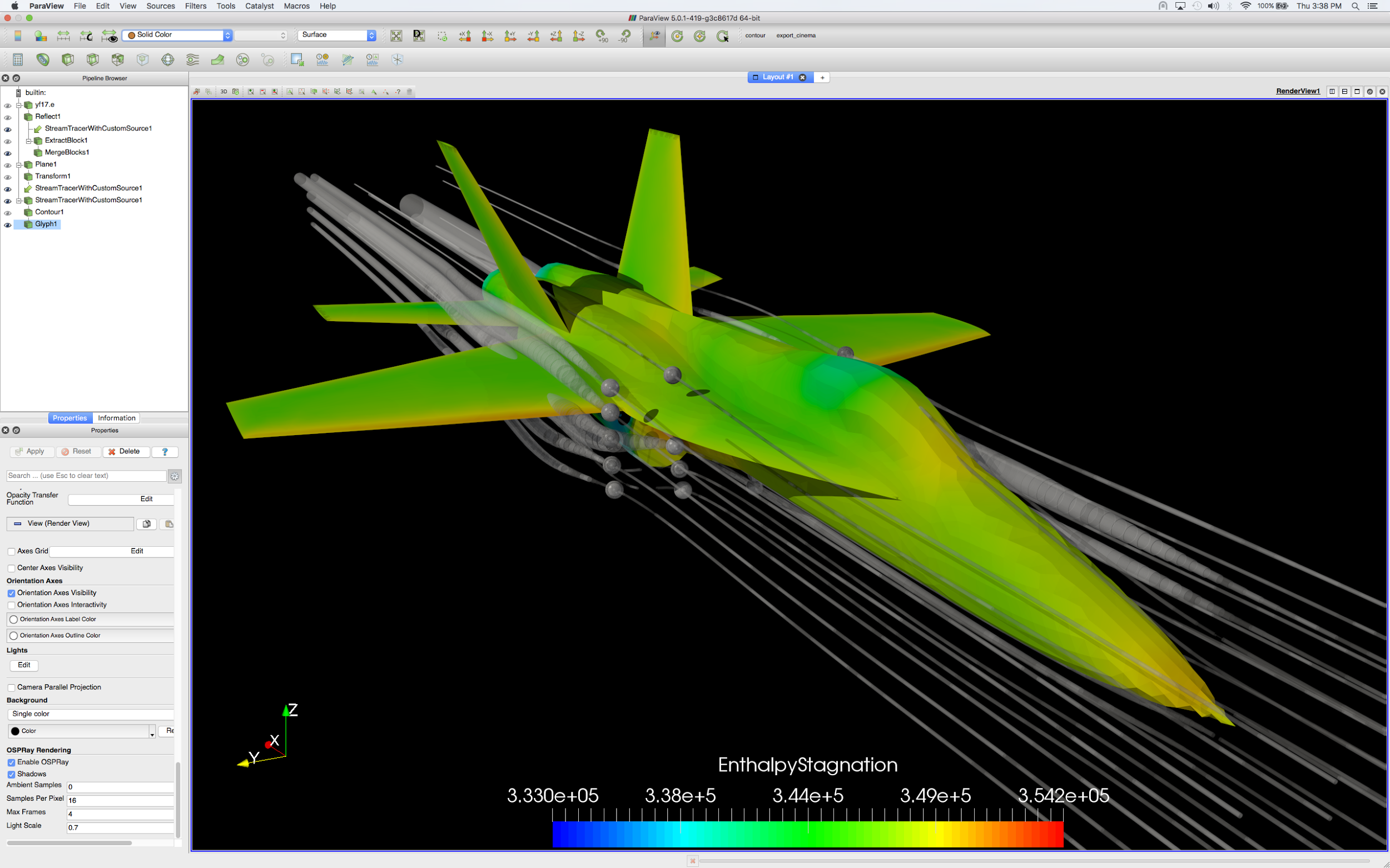Click the Rescale to Data Range icon
The image size is (1390, 868).
[63, 36]
